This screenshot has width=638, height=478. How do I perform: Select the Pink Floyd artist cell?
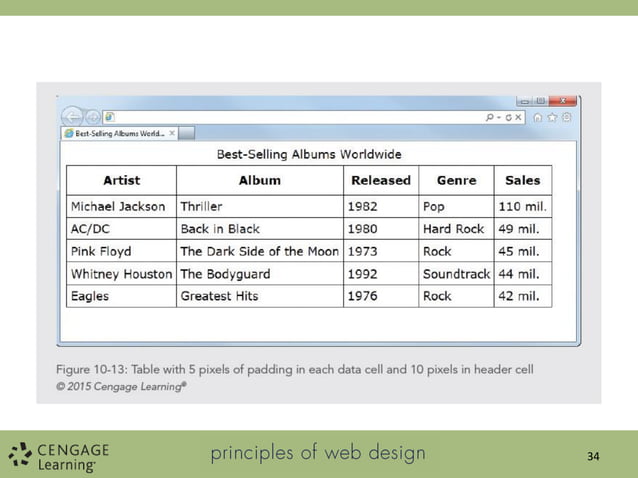(122, 251)
